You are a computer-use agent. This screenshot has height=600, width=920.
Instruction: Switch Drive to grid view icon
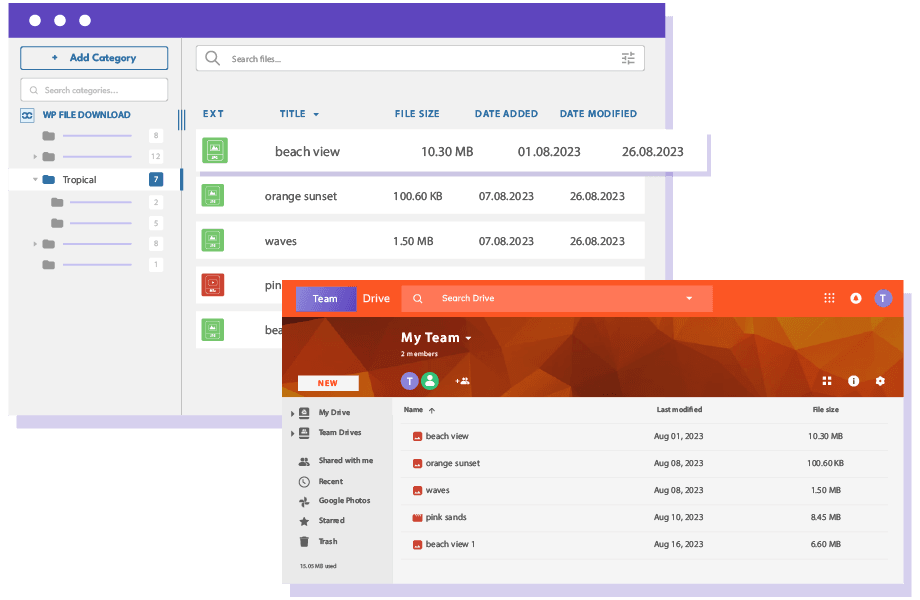click(x=827, y=381)
